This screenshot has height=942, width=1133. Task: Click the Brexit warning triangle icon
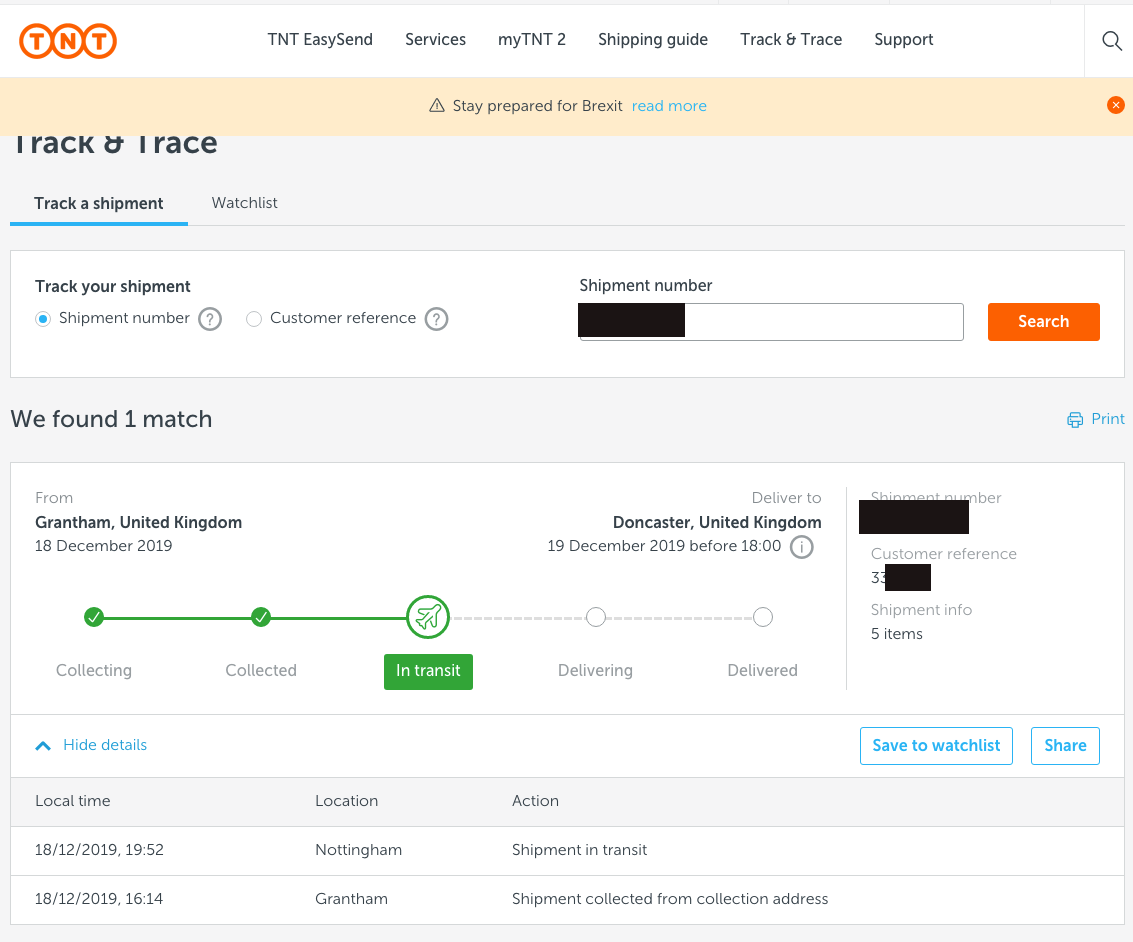(x=436, y=105)
